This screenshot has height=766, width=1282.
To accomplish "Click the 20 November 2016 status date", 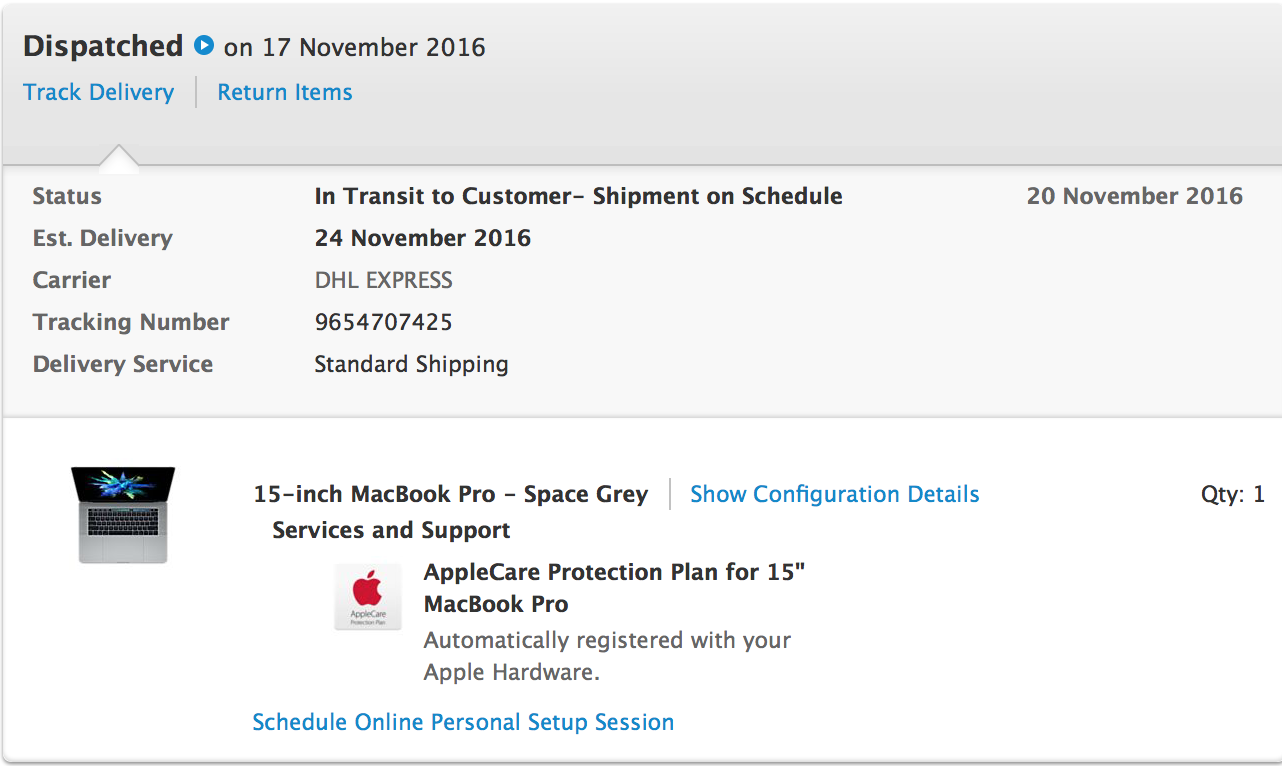I will 1134,196.
